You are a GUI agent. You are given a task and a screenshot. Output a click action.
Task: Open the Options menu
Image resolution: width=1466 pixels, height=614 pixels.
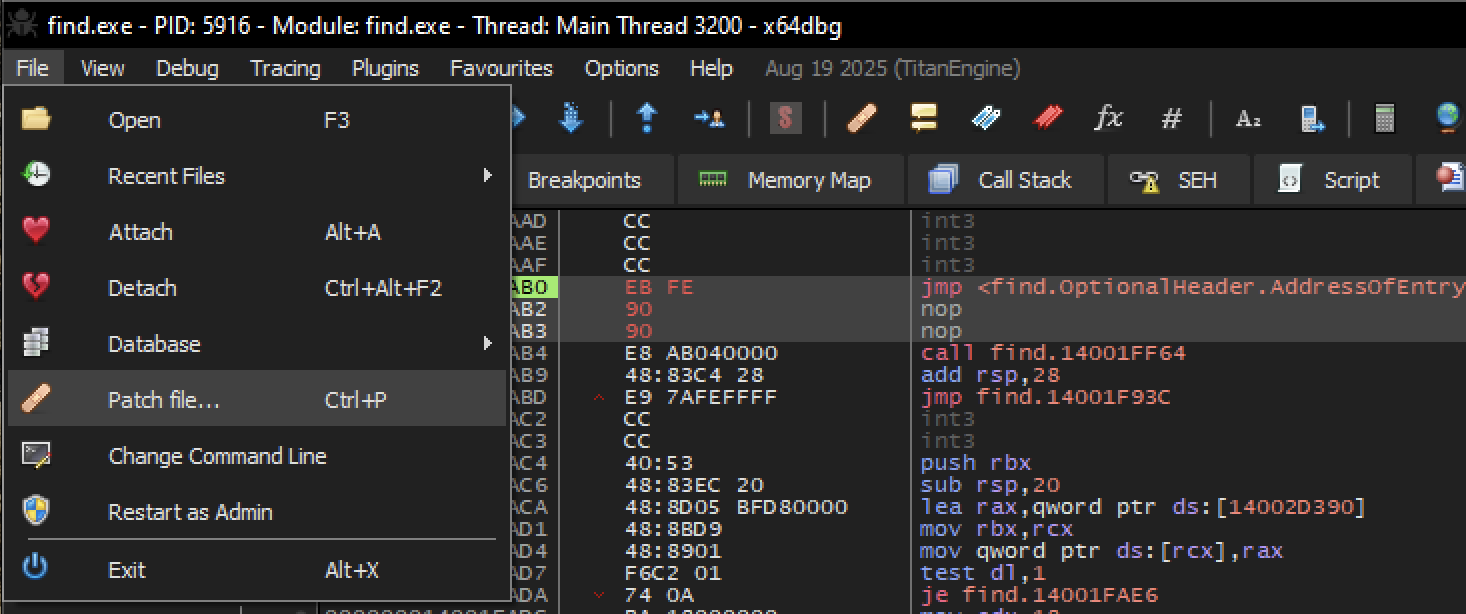[x=621, y=68]
